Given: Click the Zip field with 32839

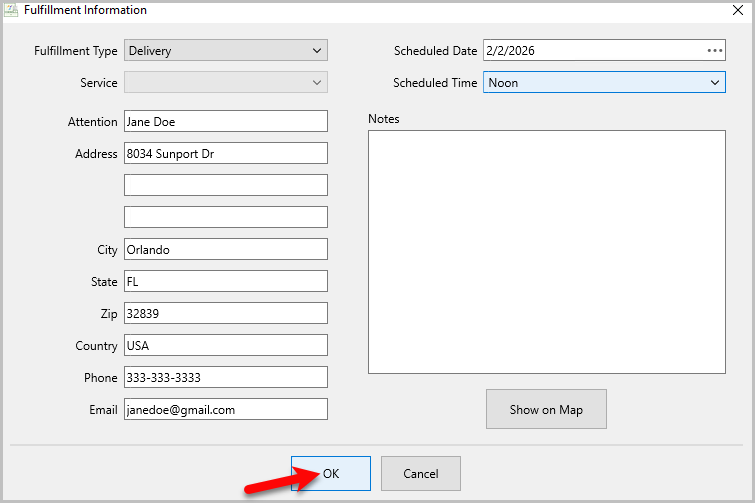Looking at the screenshot, I should coord(226,313).
